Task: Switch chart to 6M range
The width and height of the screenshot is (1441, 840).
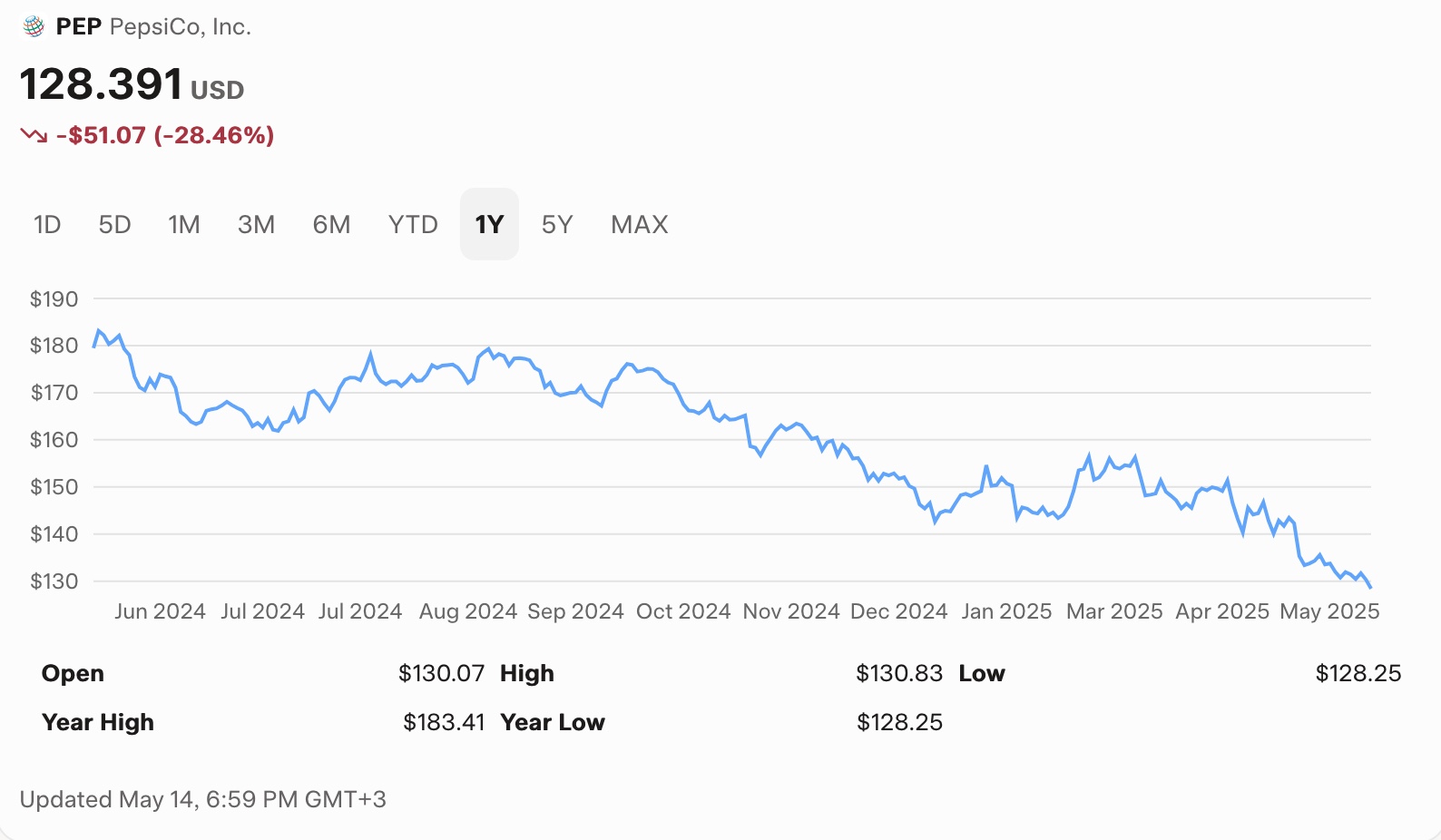Action: (x=331, y=224)
